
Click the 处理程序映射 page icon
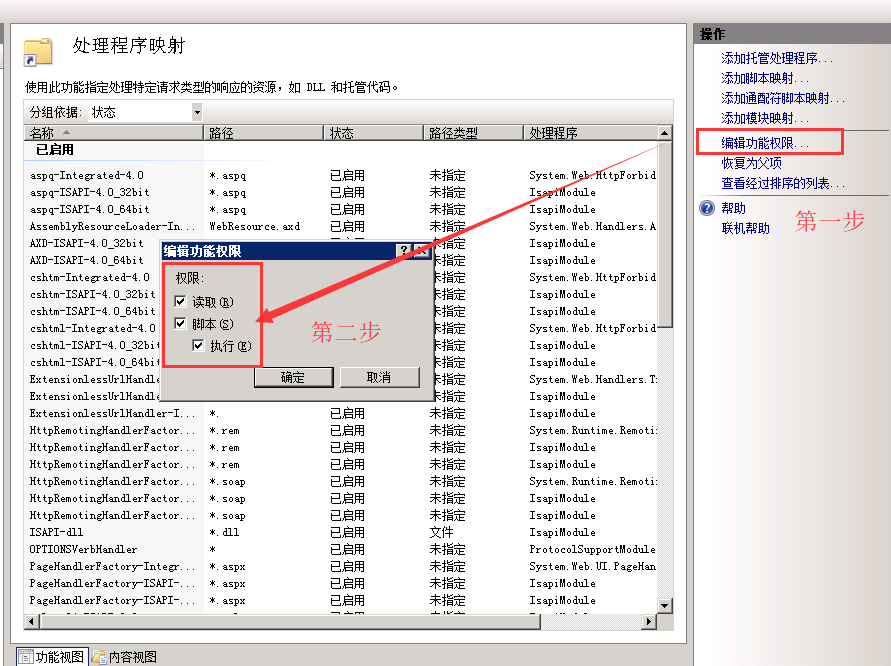37,53
